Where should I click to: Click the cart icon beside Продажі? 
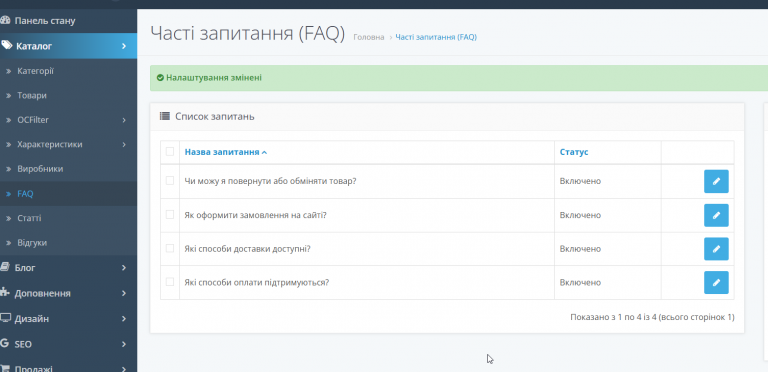click(x=5, y=368)
